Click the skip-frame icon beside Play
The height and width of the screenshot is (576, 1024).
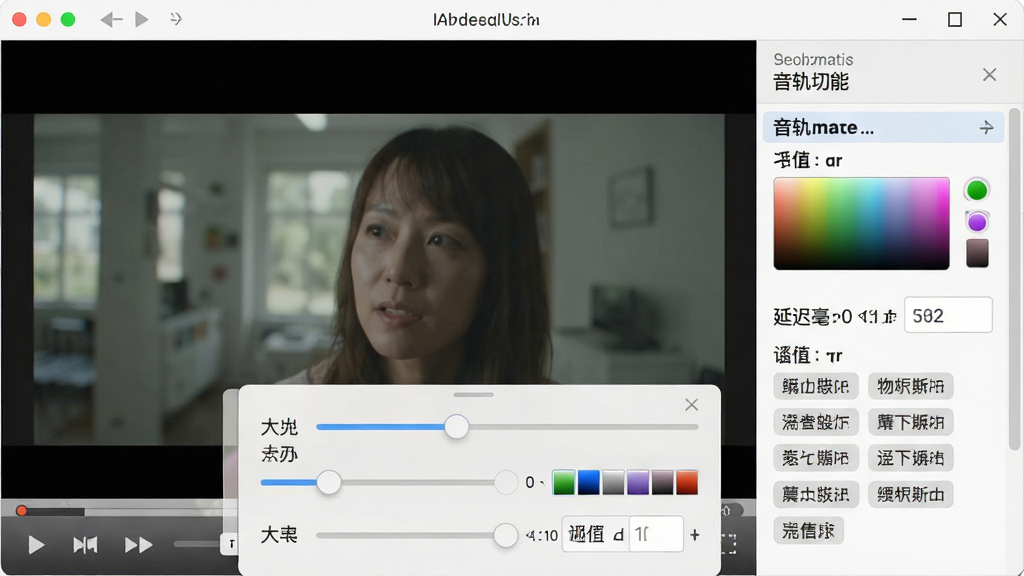pyautogui.click(x=85, y=545)
